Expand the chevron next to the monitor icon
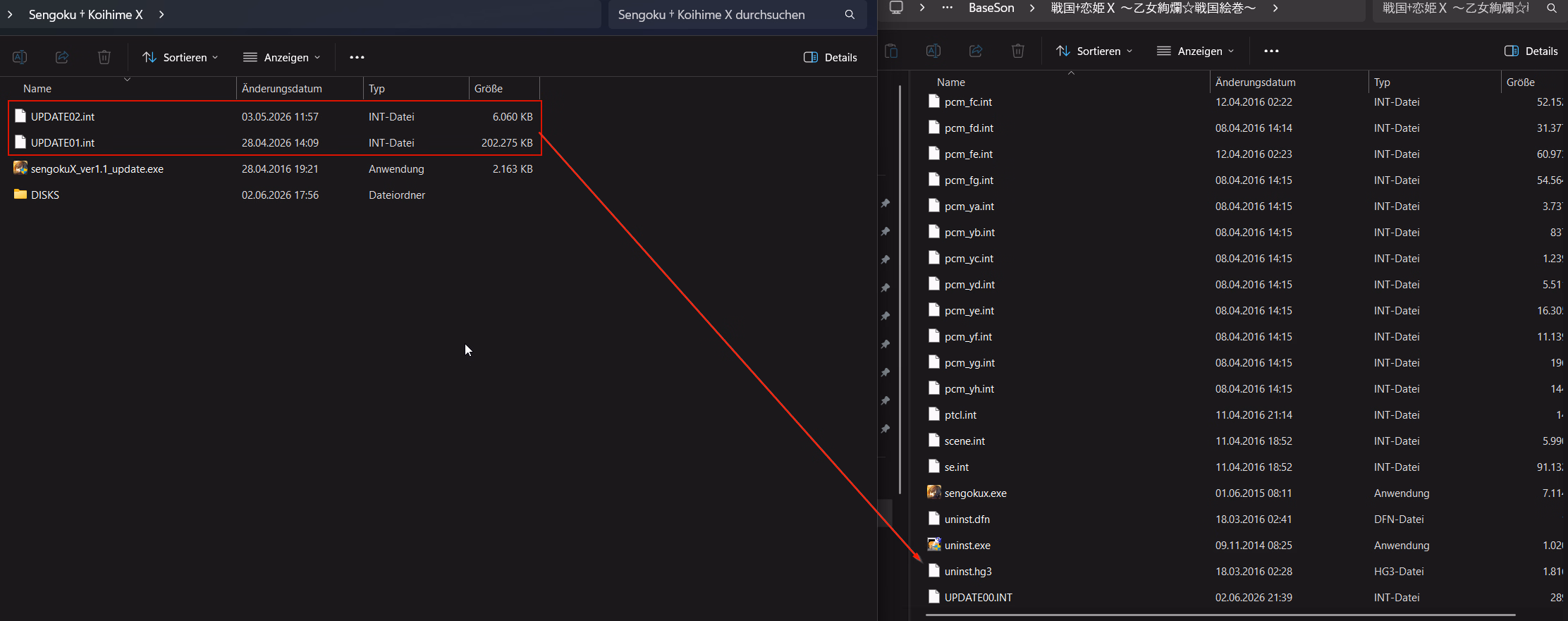The width and height of the screenshot is (1568, 621). (922, 8)
